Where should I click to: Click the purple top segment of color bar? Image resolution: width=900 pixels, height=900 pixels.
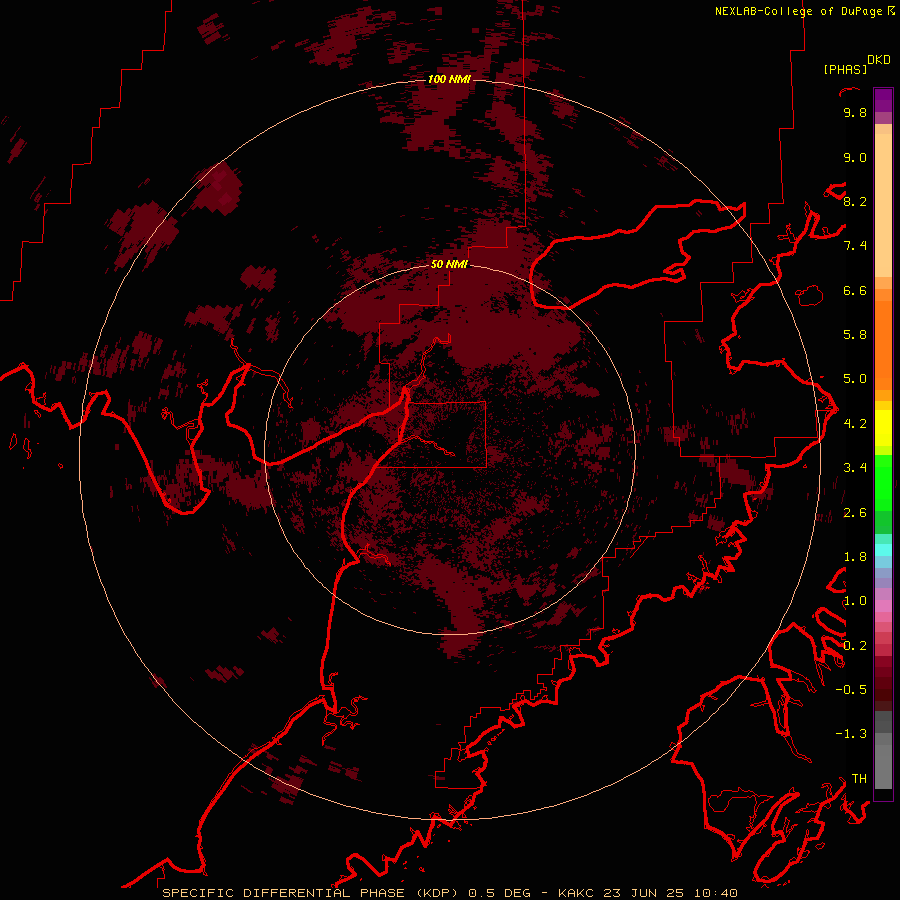[x=883, y=100]
